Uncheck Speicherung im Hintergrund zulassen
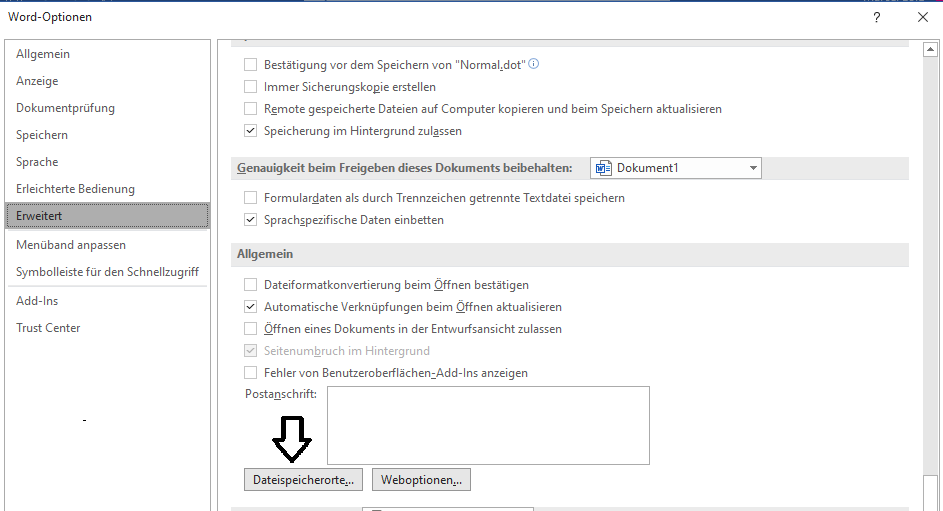This screenshot has height=511, width=943. (250, 130)
